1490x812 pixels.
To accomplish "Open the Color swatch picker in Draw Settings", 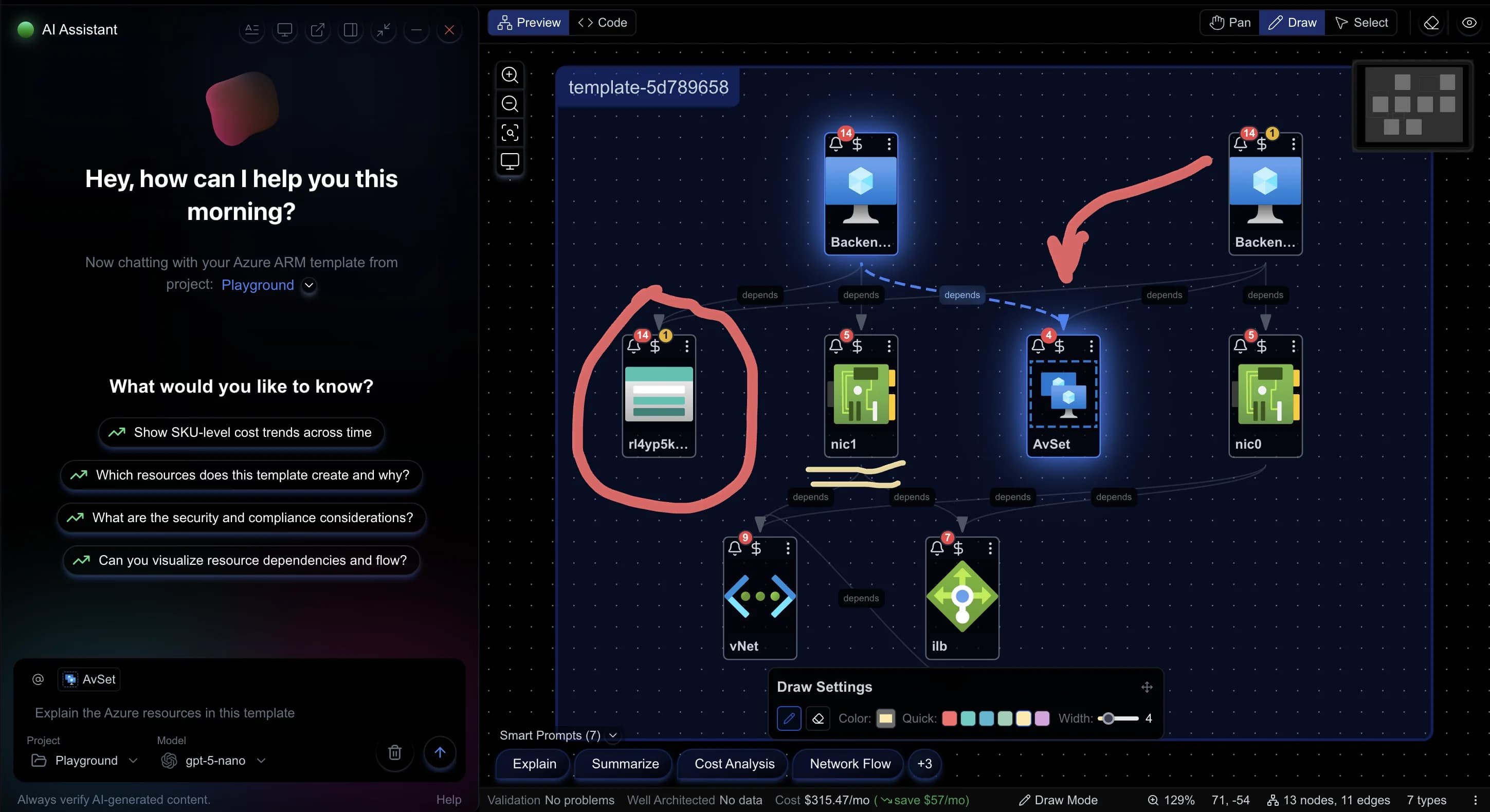I will [x=885, y=718].
